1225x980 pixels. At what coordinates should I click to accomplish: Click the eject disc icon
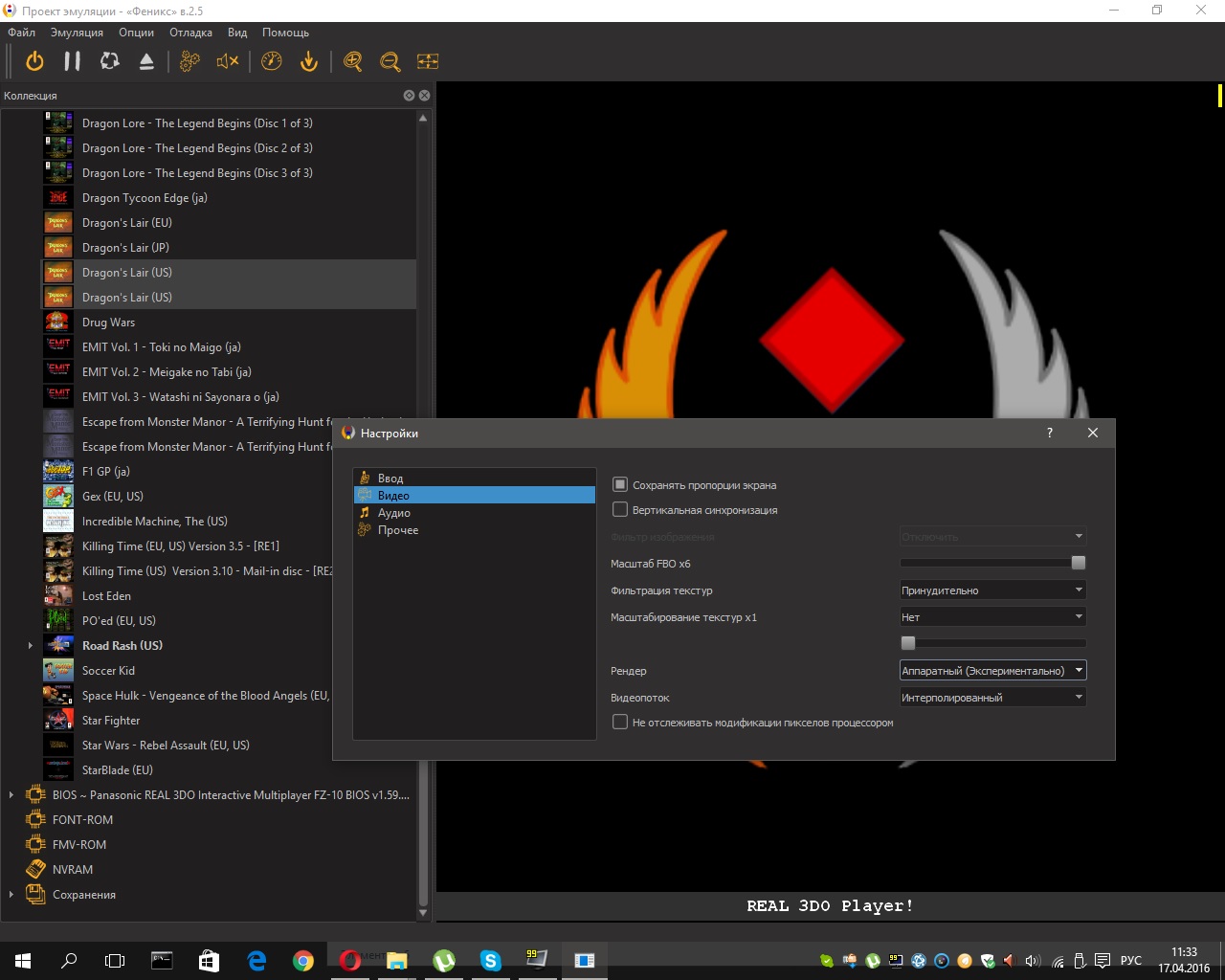146,61
